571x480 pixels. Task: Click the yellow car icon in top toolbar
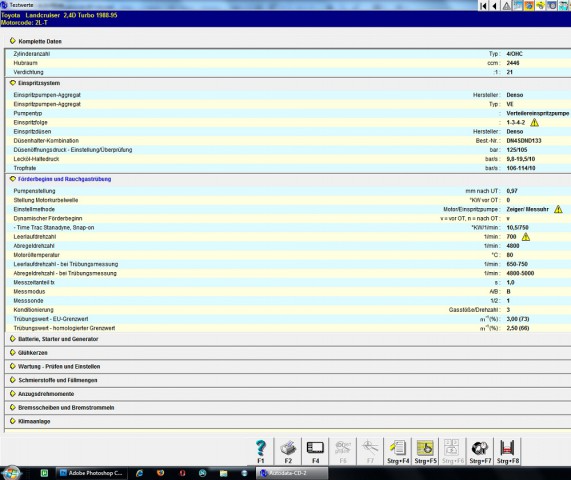point(541,5)
